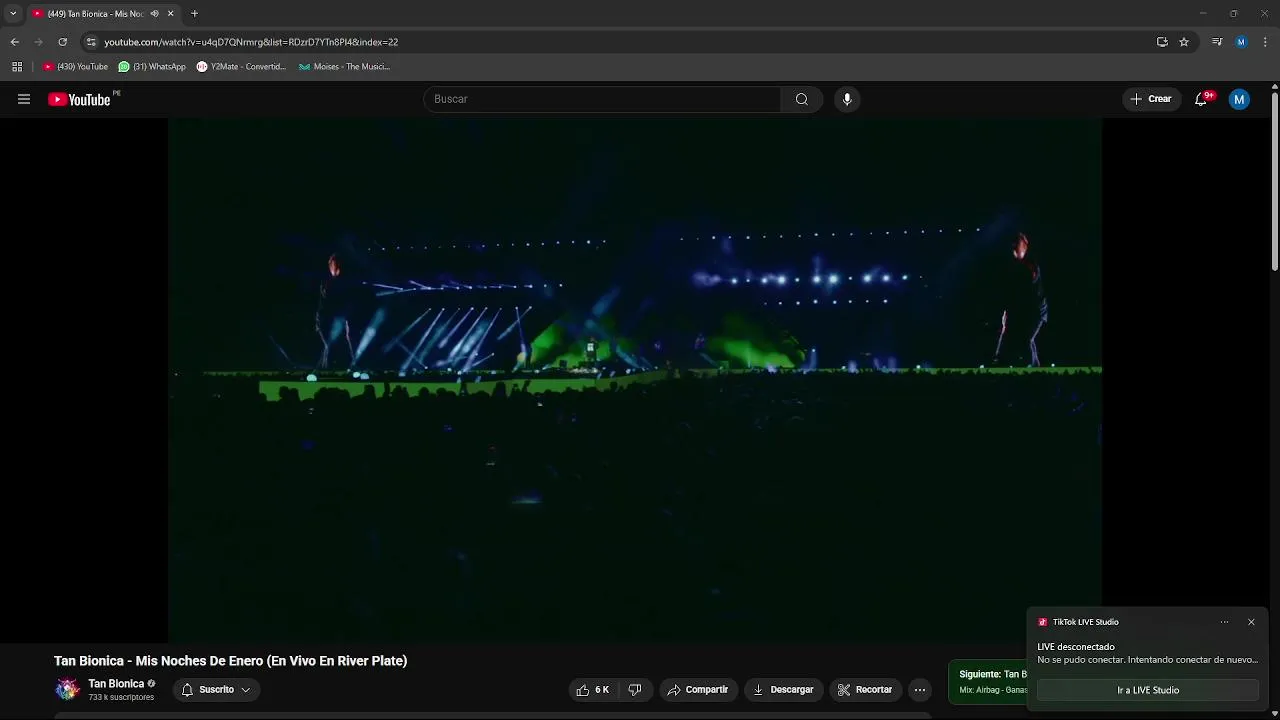Screen dimensions: 1280x720
Task: Click the 733 k suscriptores text
Action: coord(121,697)
